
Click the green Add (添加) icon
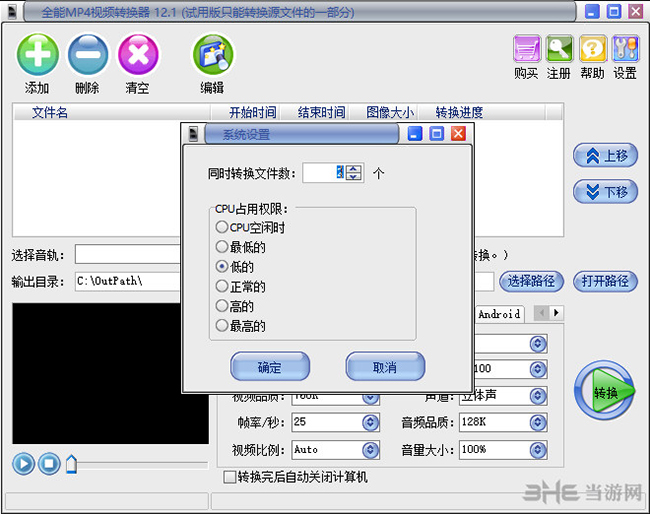tap(37, 55)
